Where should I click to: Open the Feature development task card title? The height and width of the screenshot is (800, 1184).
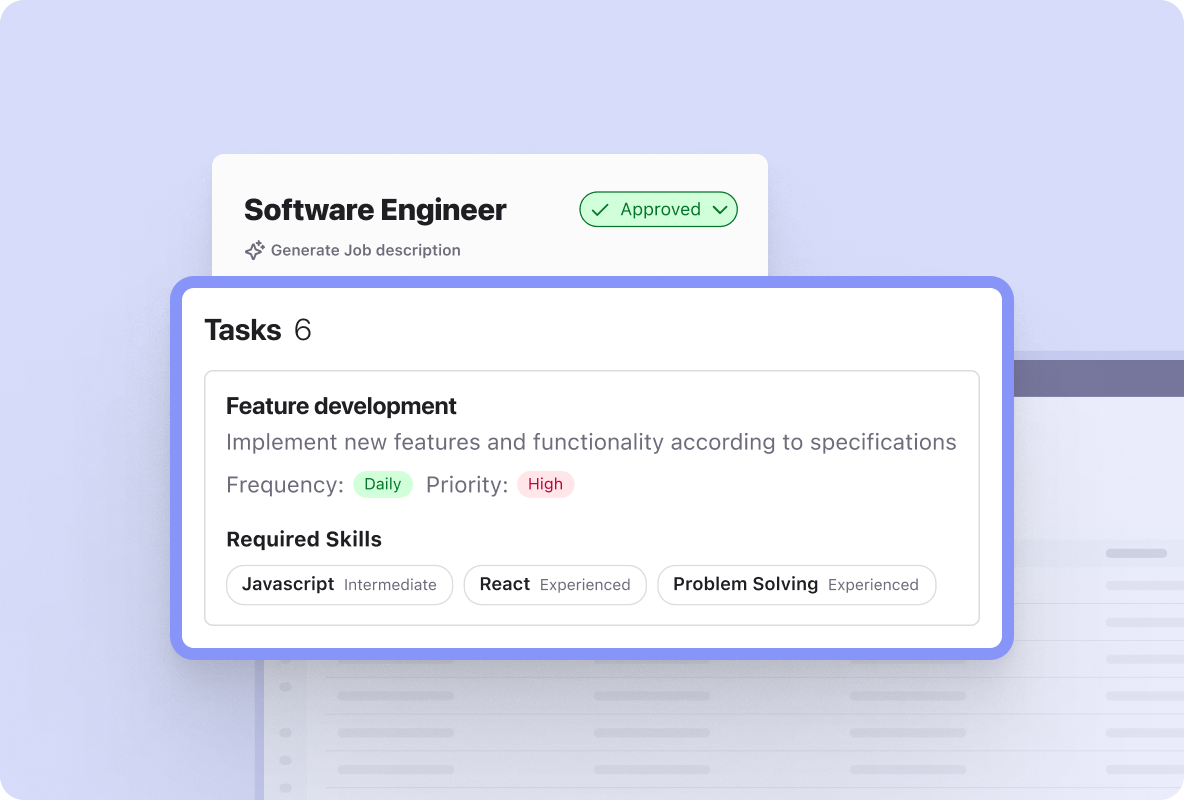pyautogui.click(x=341, y=406)
